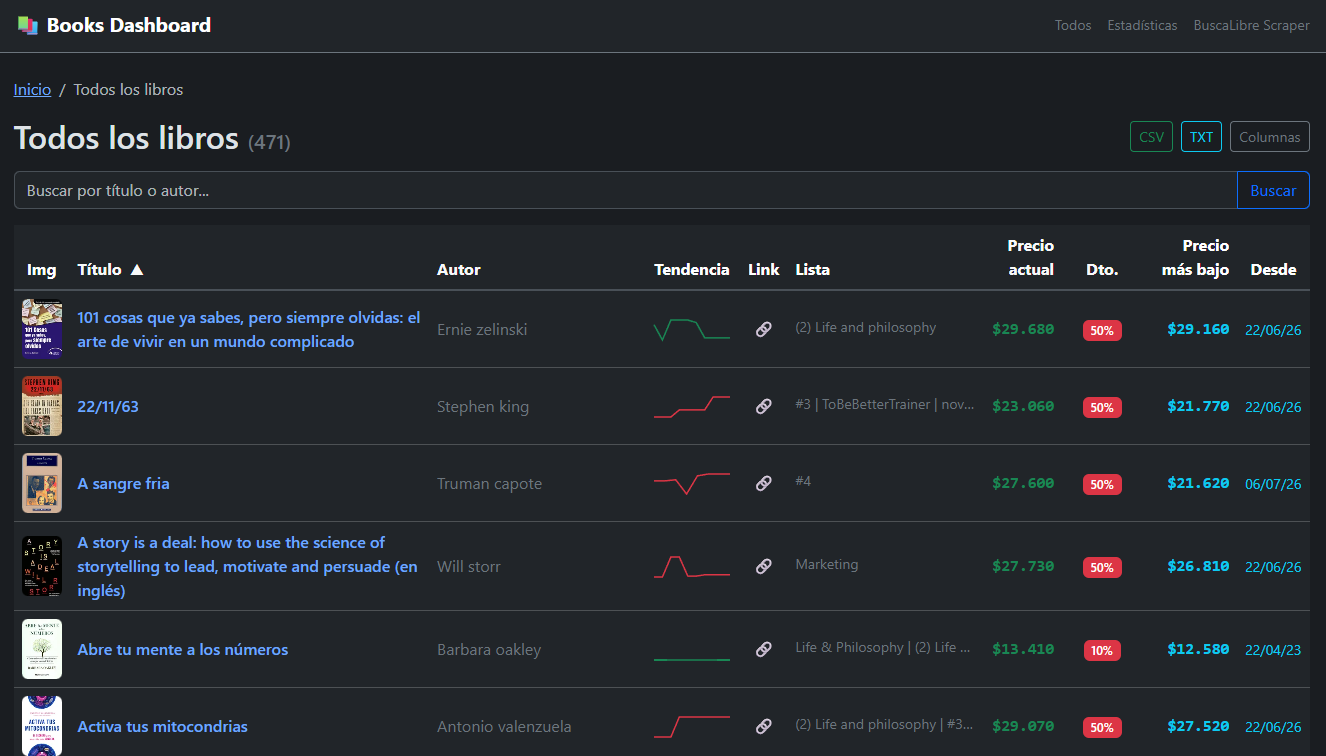Open the Columnas column chooser
Viewport: 1326px width, 756px height.
tap(1270, 137)
